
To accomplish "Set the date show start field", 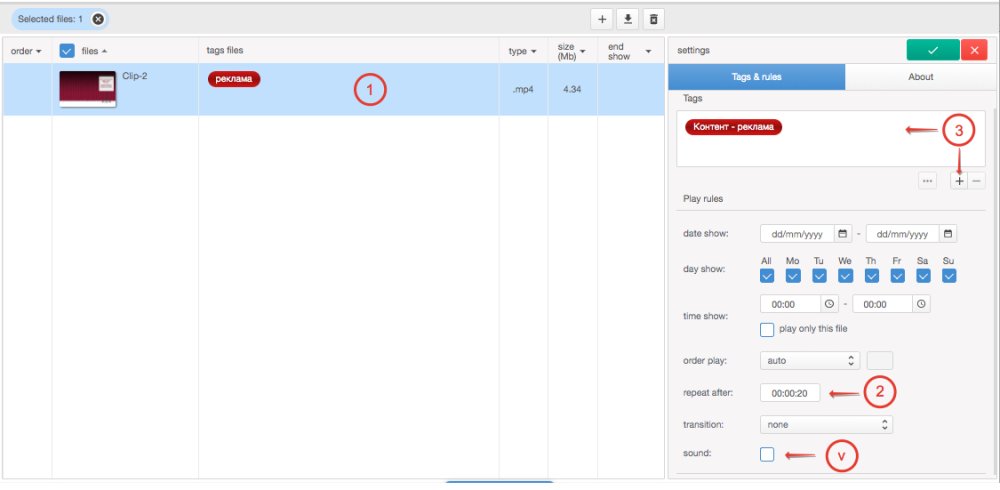I will [797, 234].
